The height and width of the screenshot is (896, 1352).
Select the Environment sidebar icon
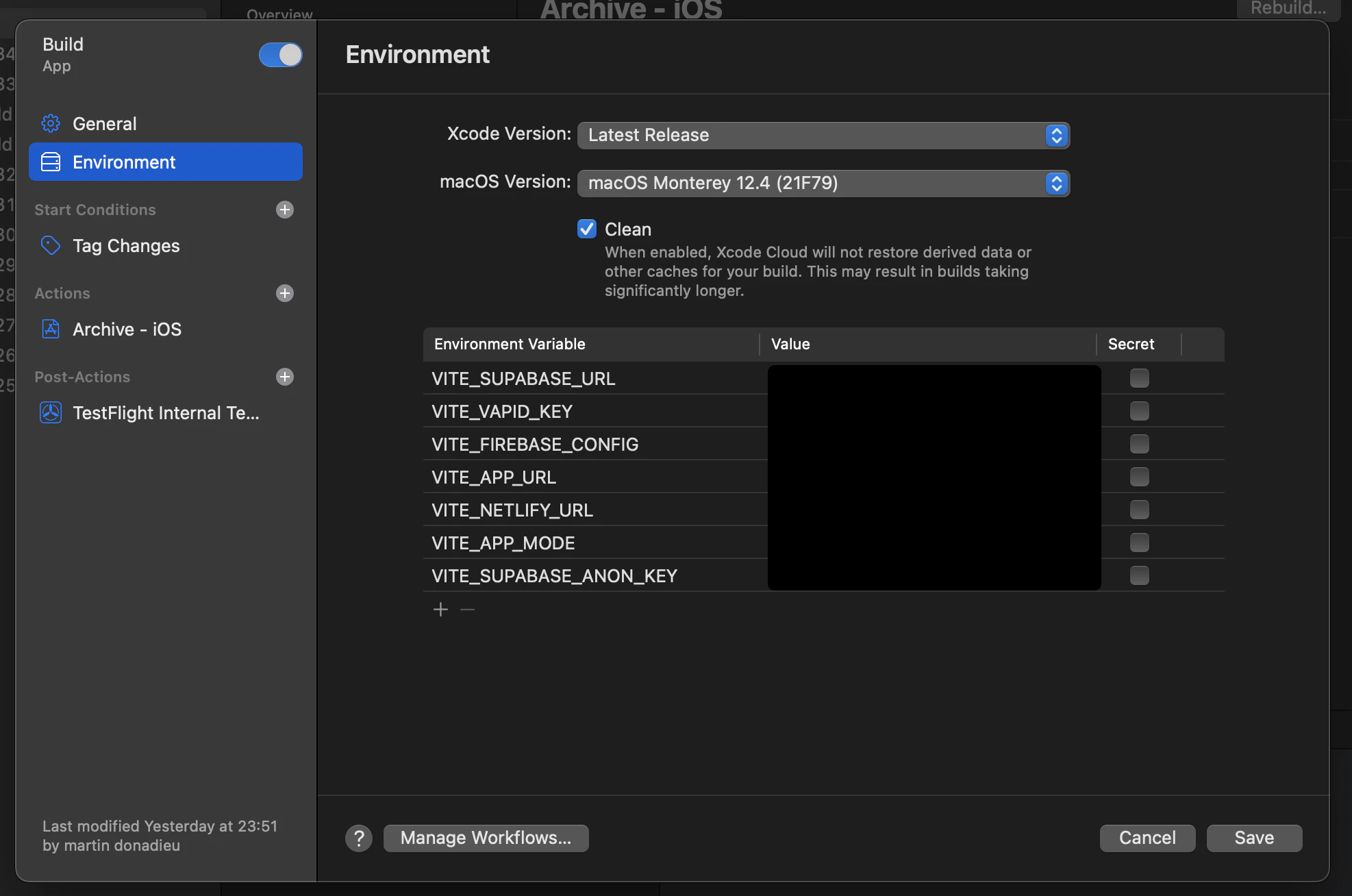tap(51, 162)
